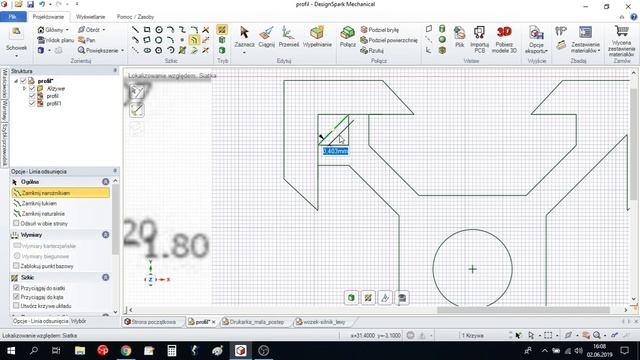This screenshot has height=360, width=640.
Task: Click the highlighted offset dimension input field
Action: tap(336, 151)
